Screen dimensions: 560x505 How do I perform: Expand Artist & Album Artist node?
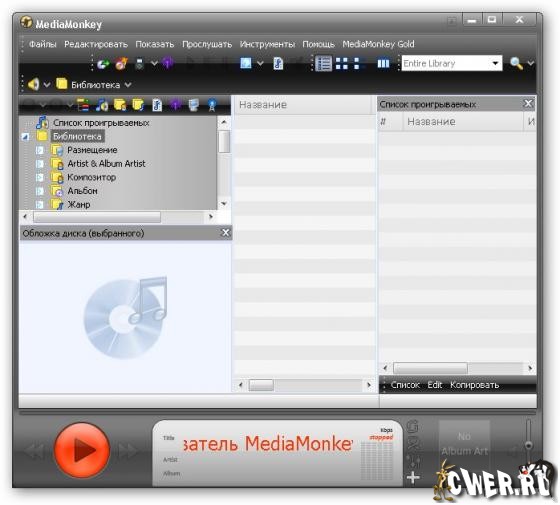pos(40,164)
